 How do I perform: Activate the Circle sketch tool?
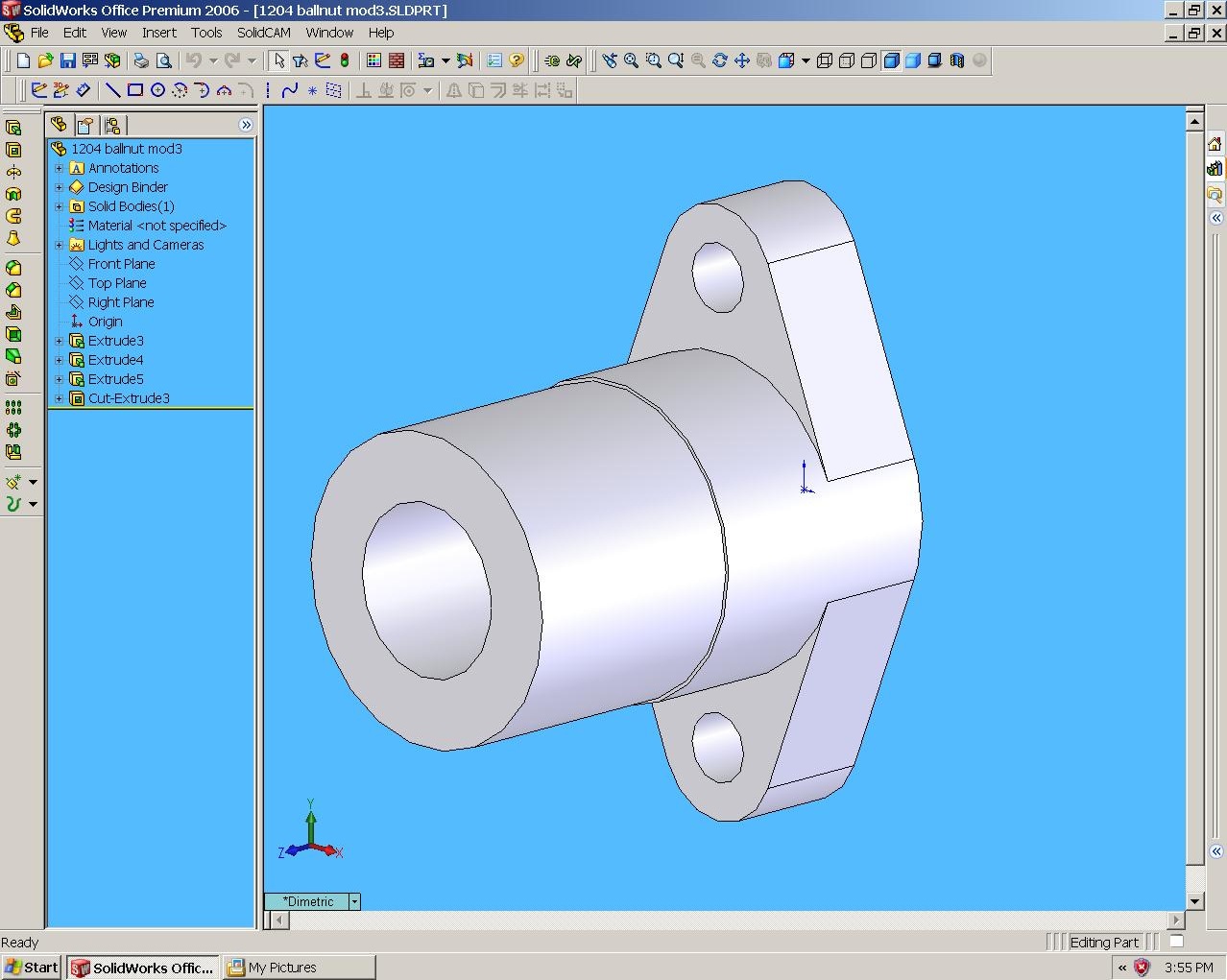(x=157, y=90)
